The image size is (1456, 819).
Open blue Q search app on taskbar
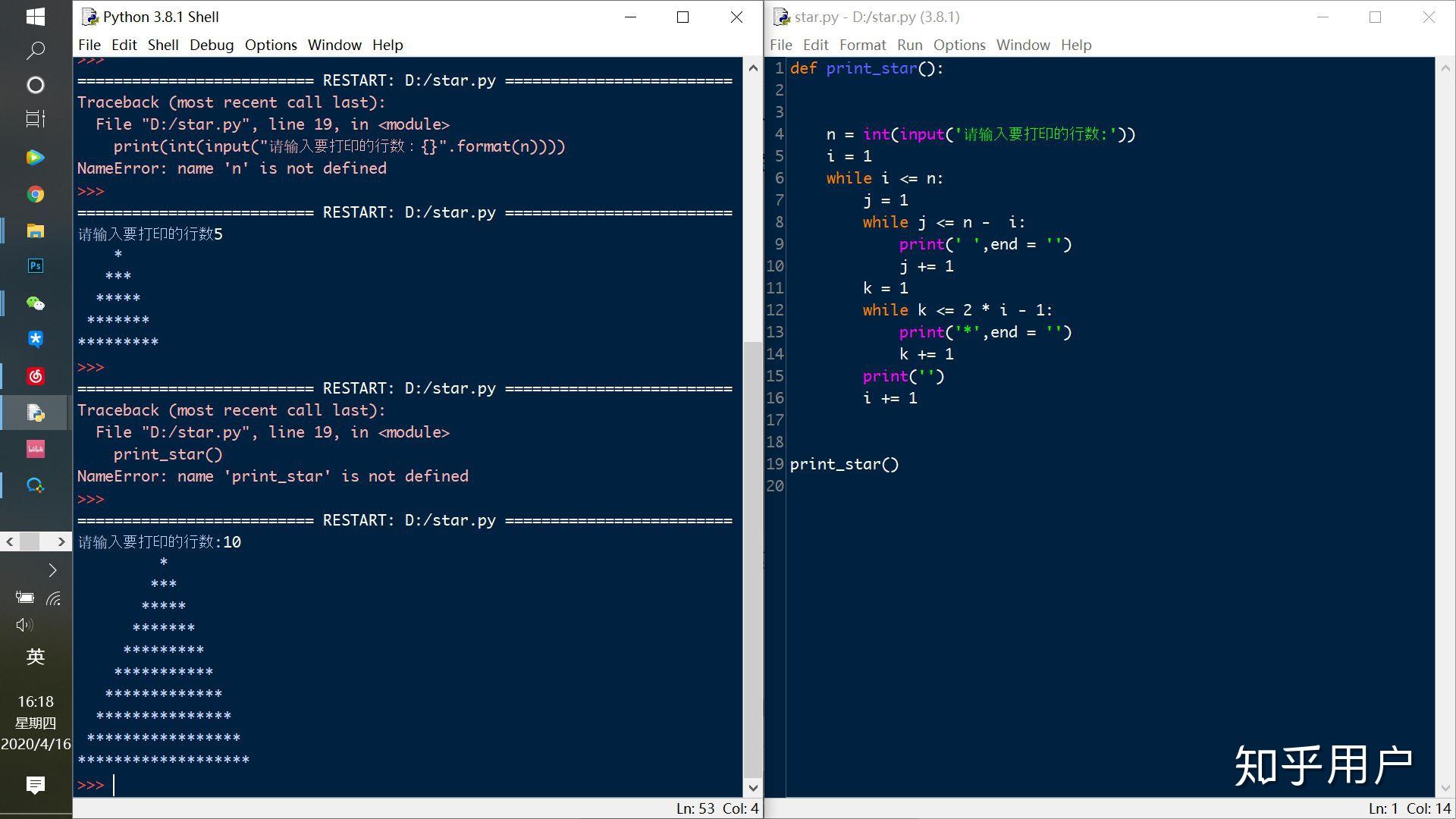tap(35, 485)
